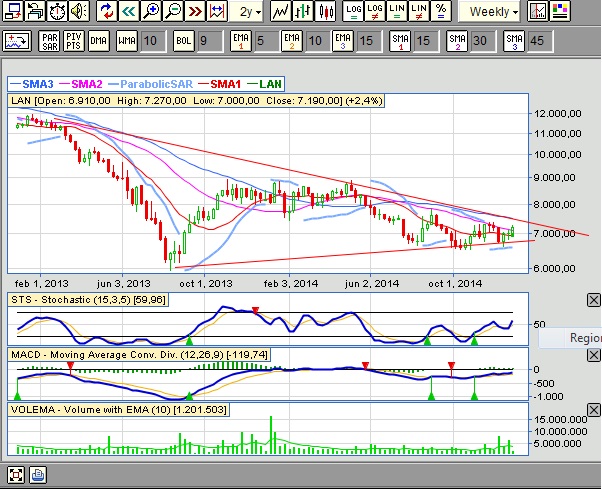
Task: Toggle the Parabolic SAR indicator button
Action: pos(50,41)
